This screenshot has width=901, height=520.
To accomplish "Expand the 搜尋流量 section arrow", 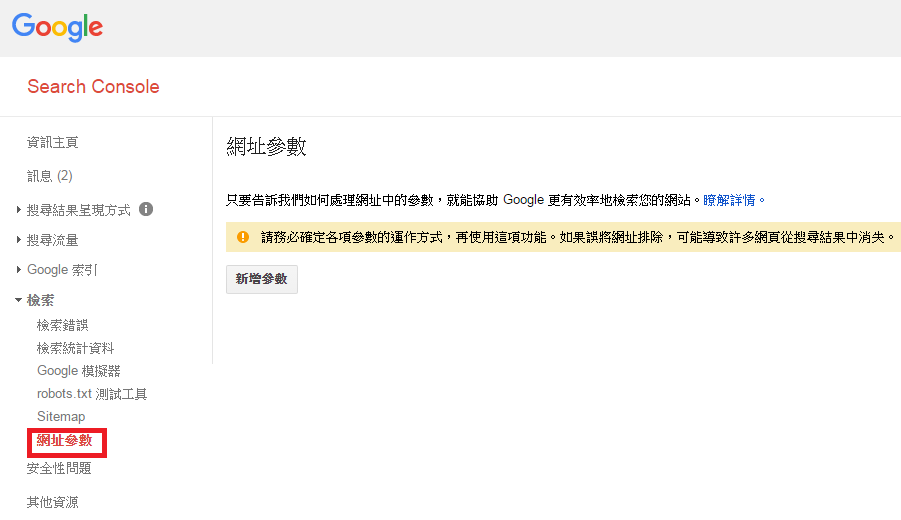I will [x=18, y=240].
